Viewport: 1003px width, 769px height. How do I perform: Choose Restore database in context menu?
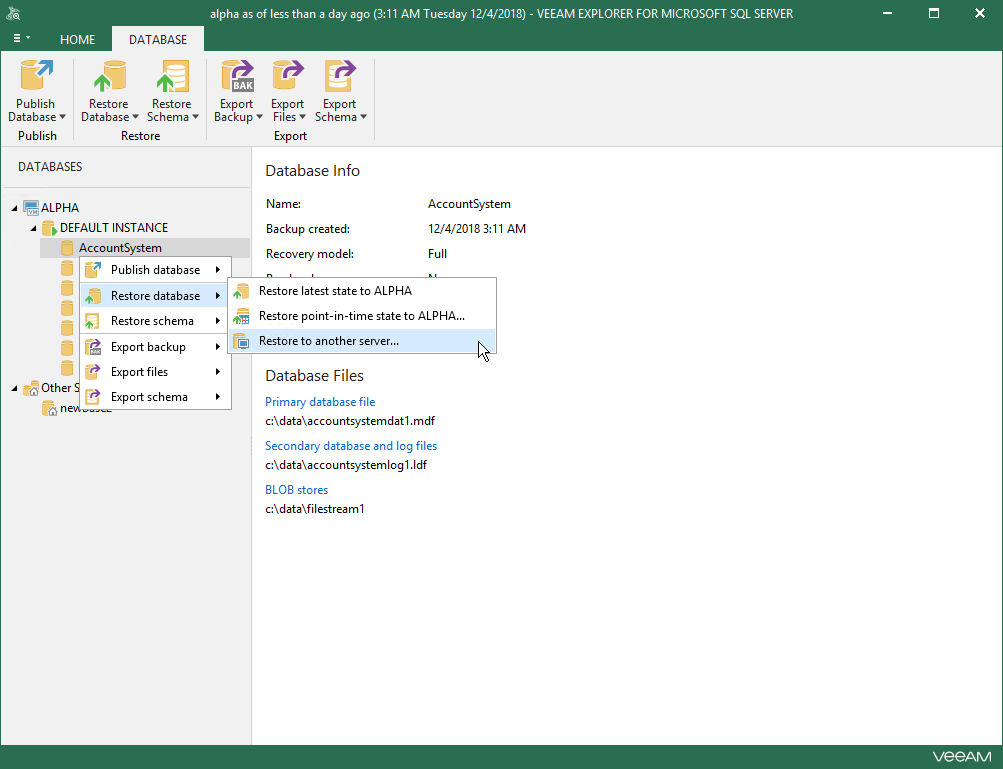point(155,296)
